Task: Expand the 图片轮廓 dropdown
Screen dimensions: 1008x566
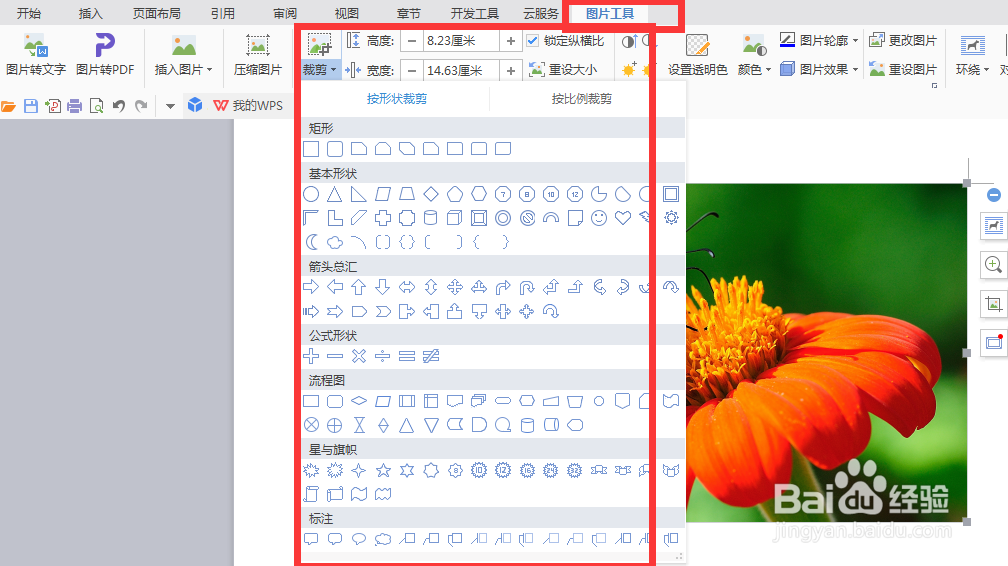Action: click(855, 41)
